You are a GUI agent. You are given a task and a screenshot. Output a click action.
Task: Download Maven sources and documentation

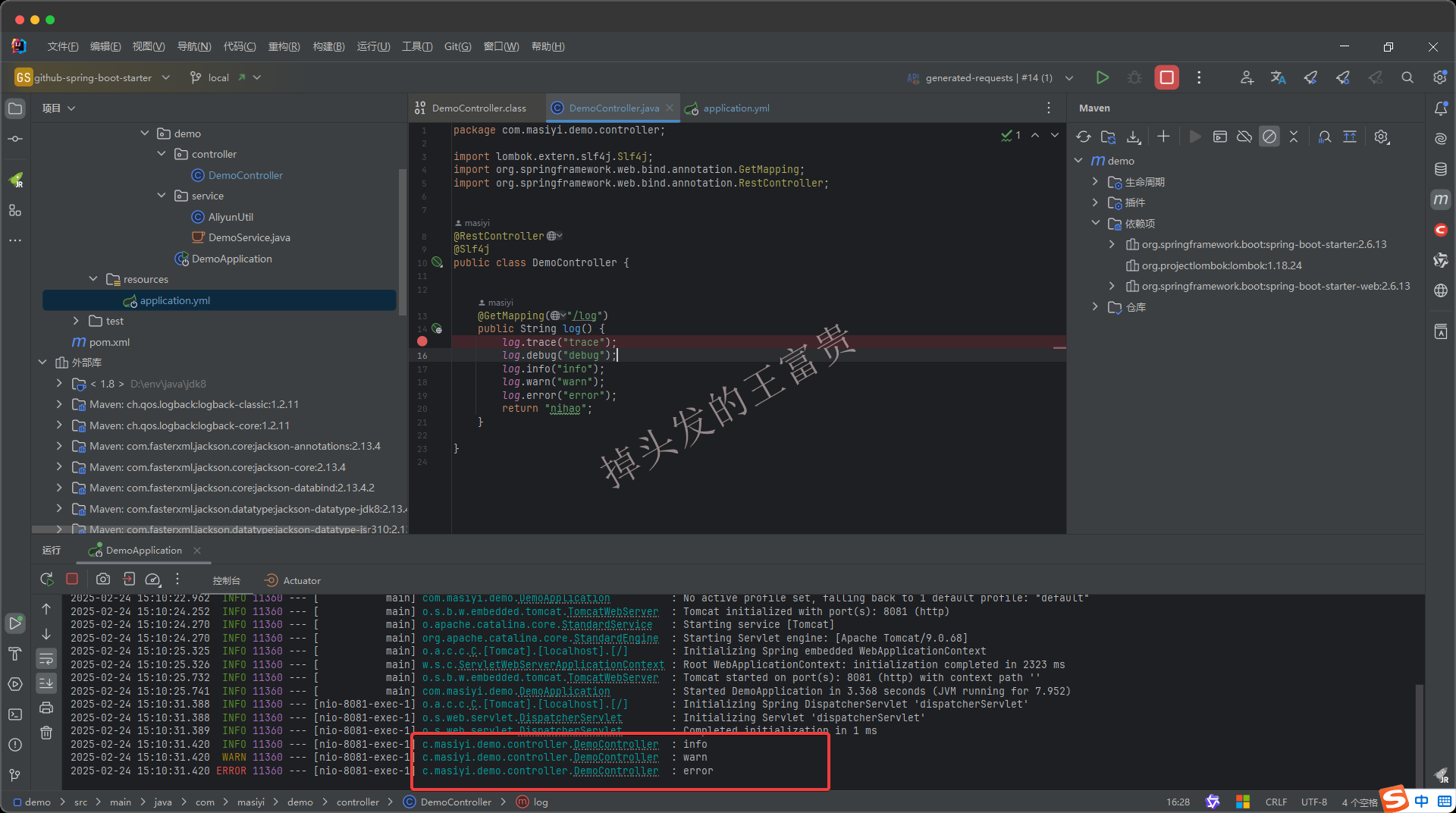coord(1134,137)
